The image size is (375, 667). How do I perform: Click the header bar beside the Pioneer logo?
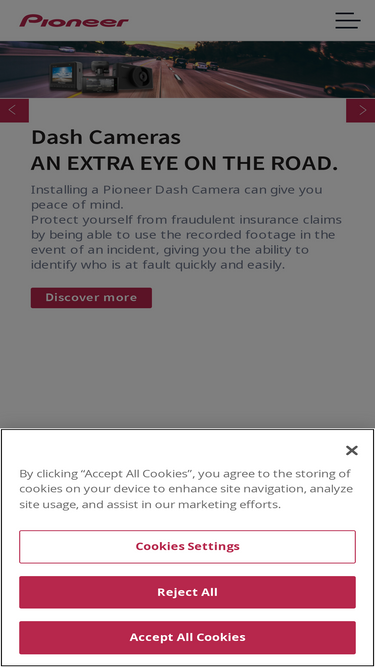pos(232,20)
